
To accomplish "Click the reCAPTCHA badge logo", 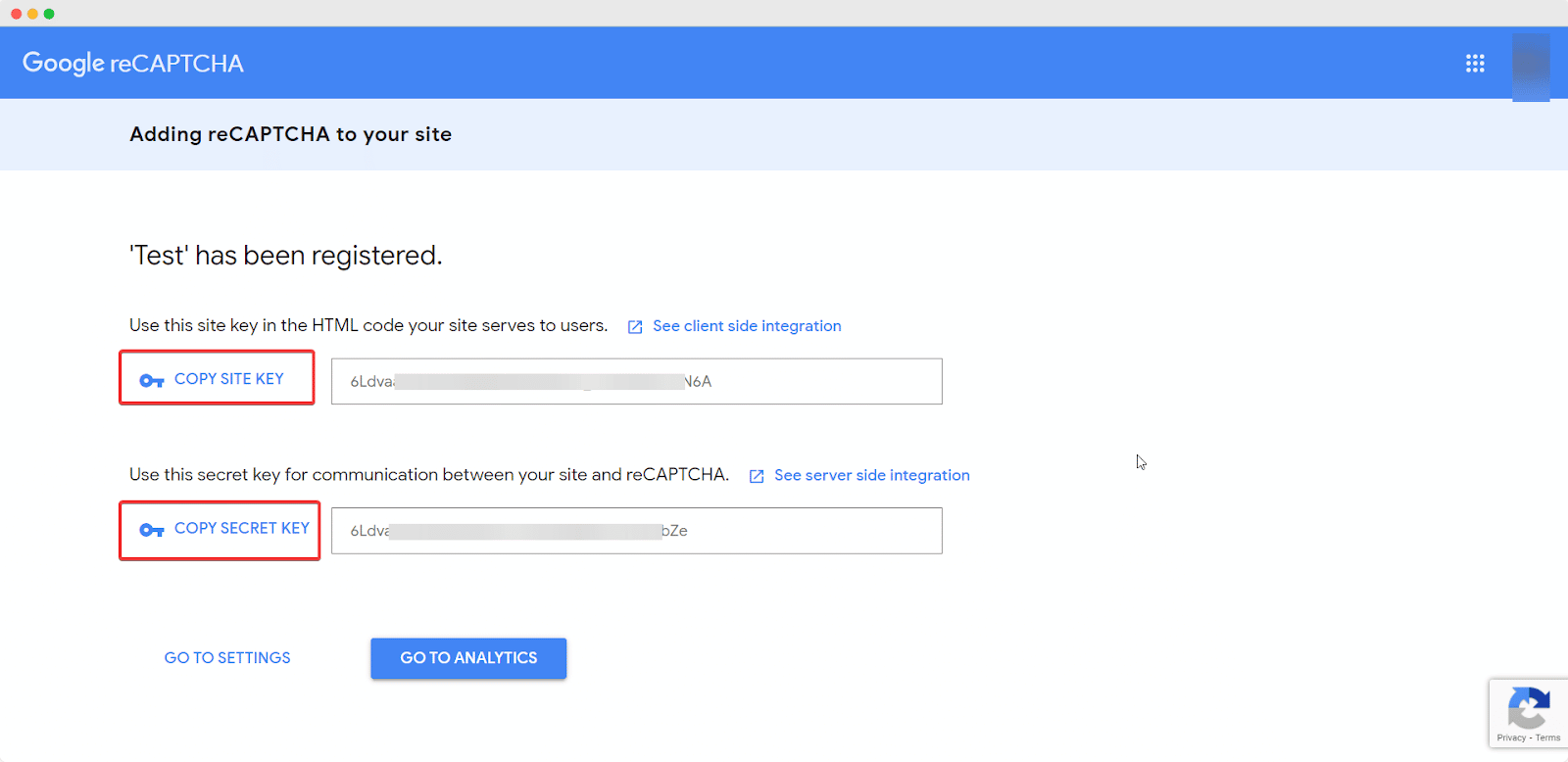I will tap(1529, 707).
